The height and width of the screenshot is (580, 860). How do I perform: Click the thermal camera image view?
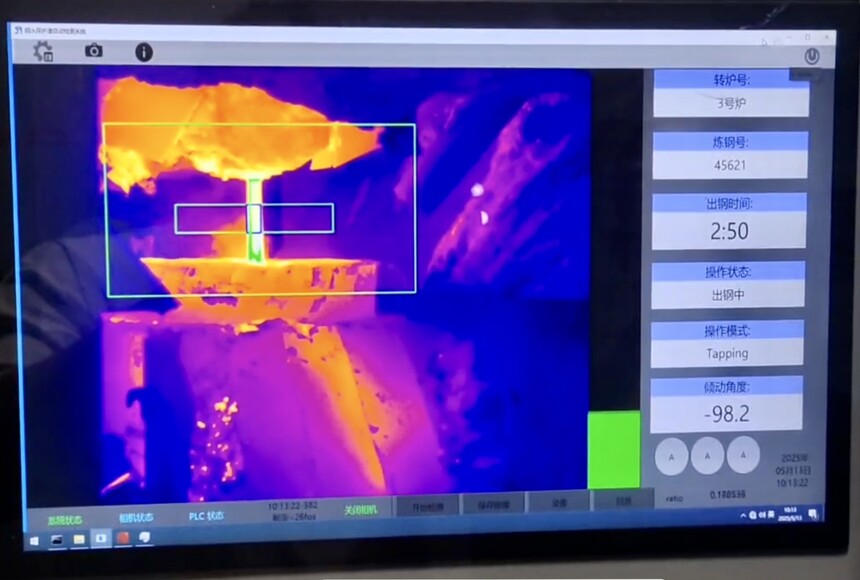click(345, 284)
